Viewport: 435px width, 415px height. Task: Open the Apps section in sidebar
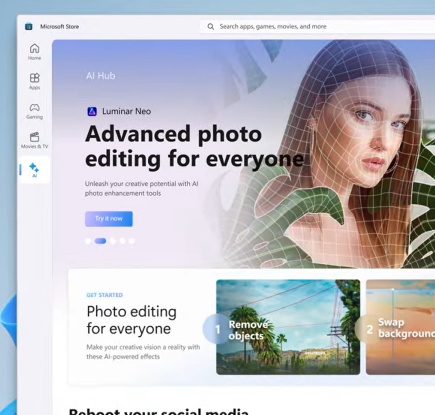coord(34,82)
